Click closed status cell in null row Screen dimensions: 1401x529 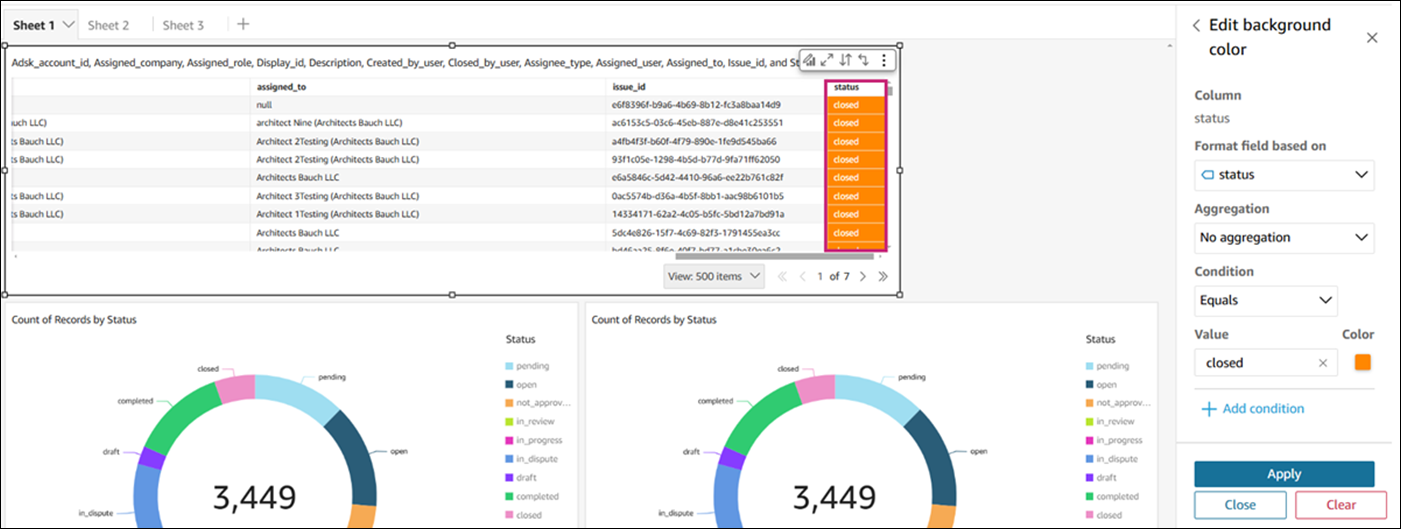click(x=856, y=104)
